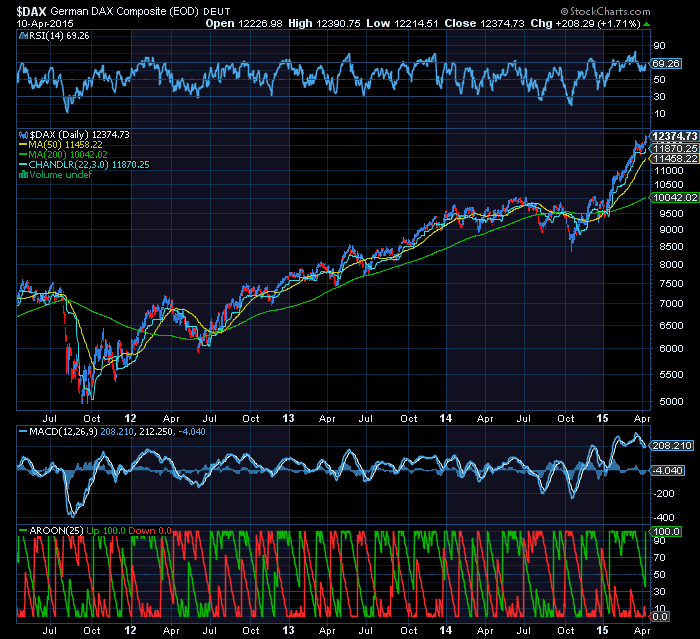Click the 0.0 Aroon Down axis tag
The width and height of the screenshot is (700, 639).
(660, 617)
